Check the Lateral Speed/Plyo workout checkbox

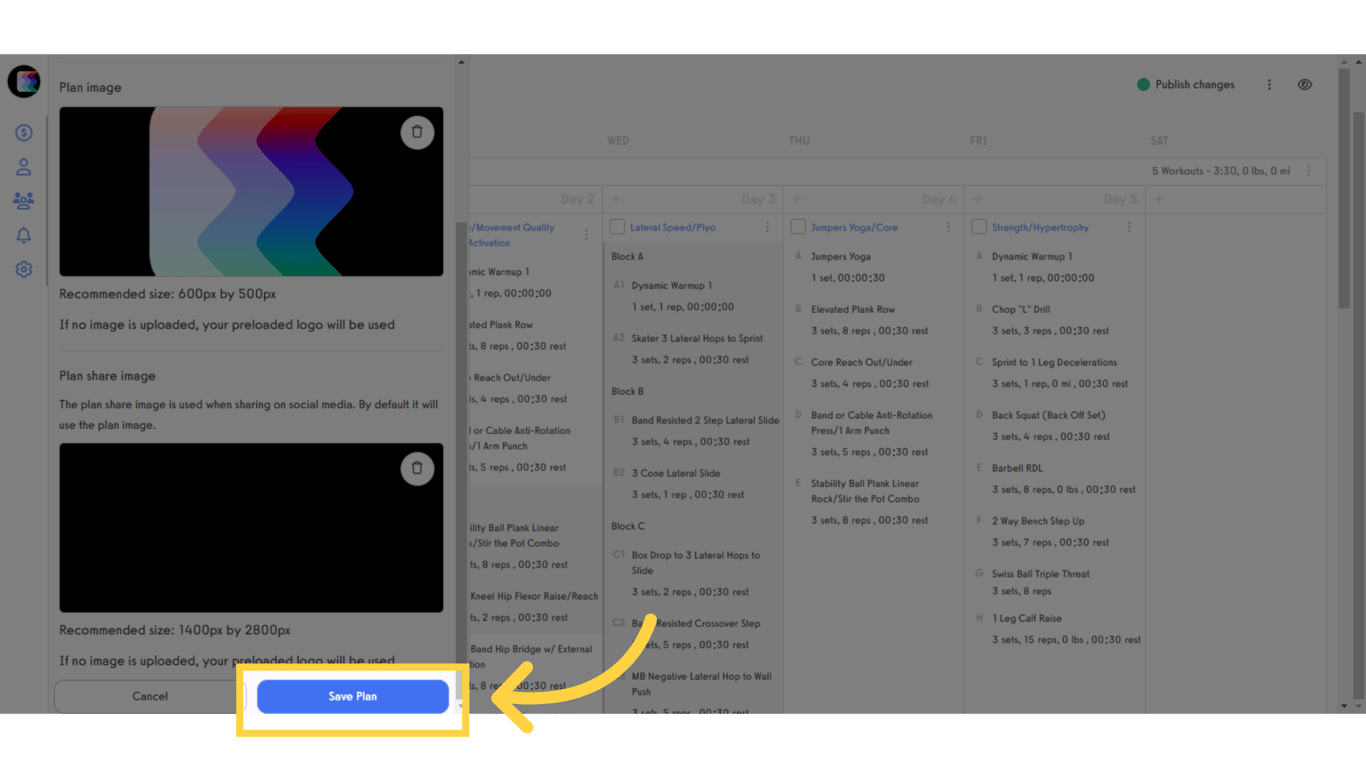[617, 227]
